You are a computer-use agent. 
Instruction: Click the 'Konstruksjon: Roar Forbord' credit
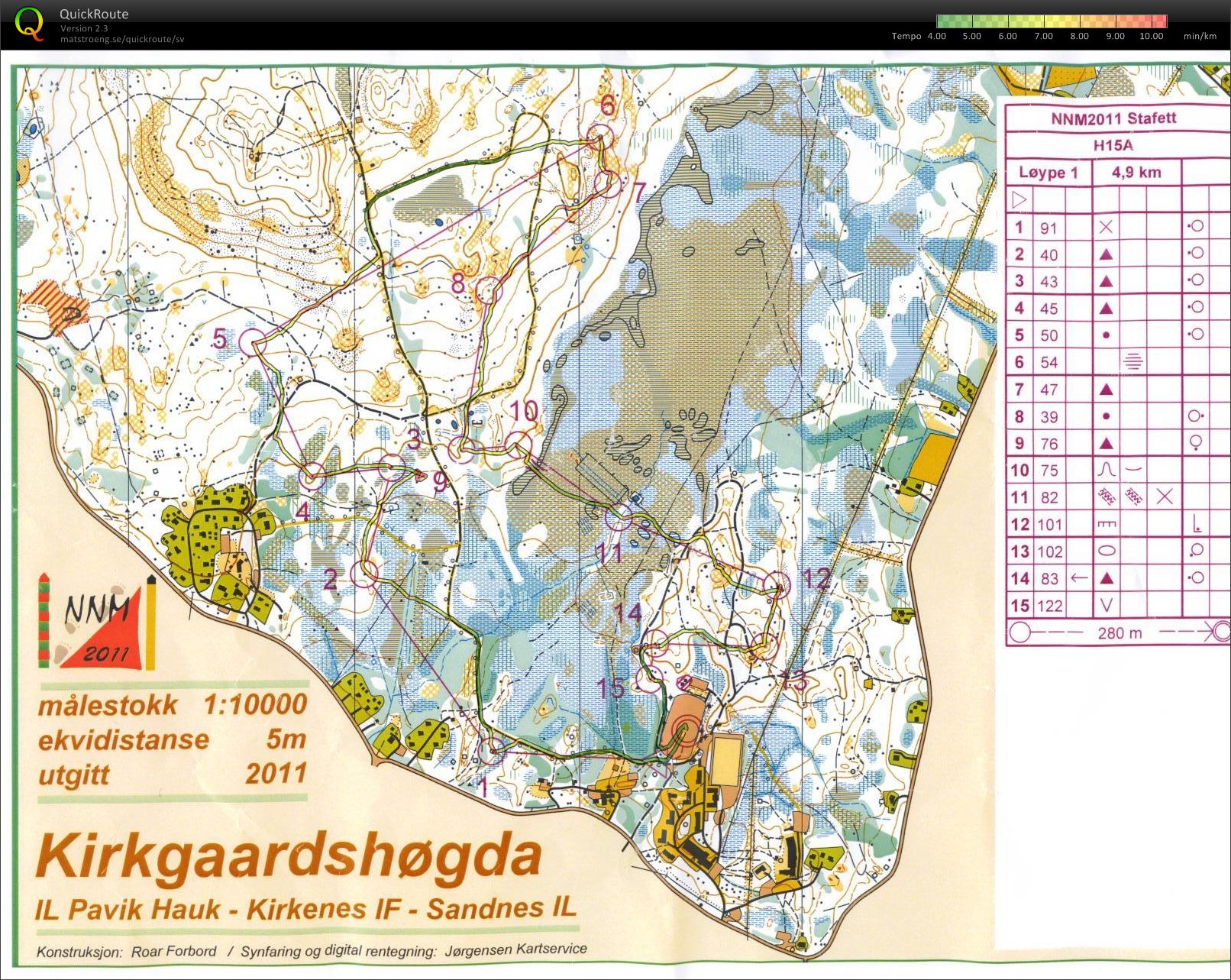coord(127,952)
